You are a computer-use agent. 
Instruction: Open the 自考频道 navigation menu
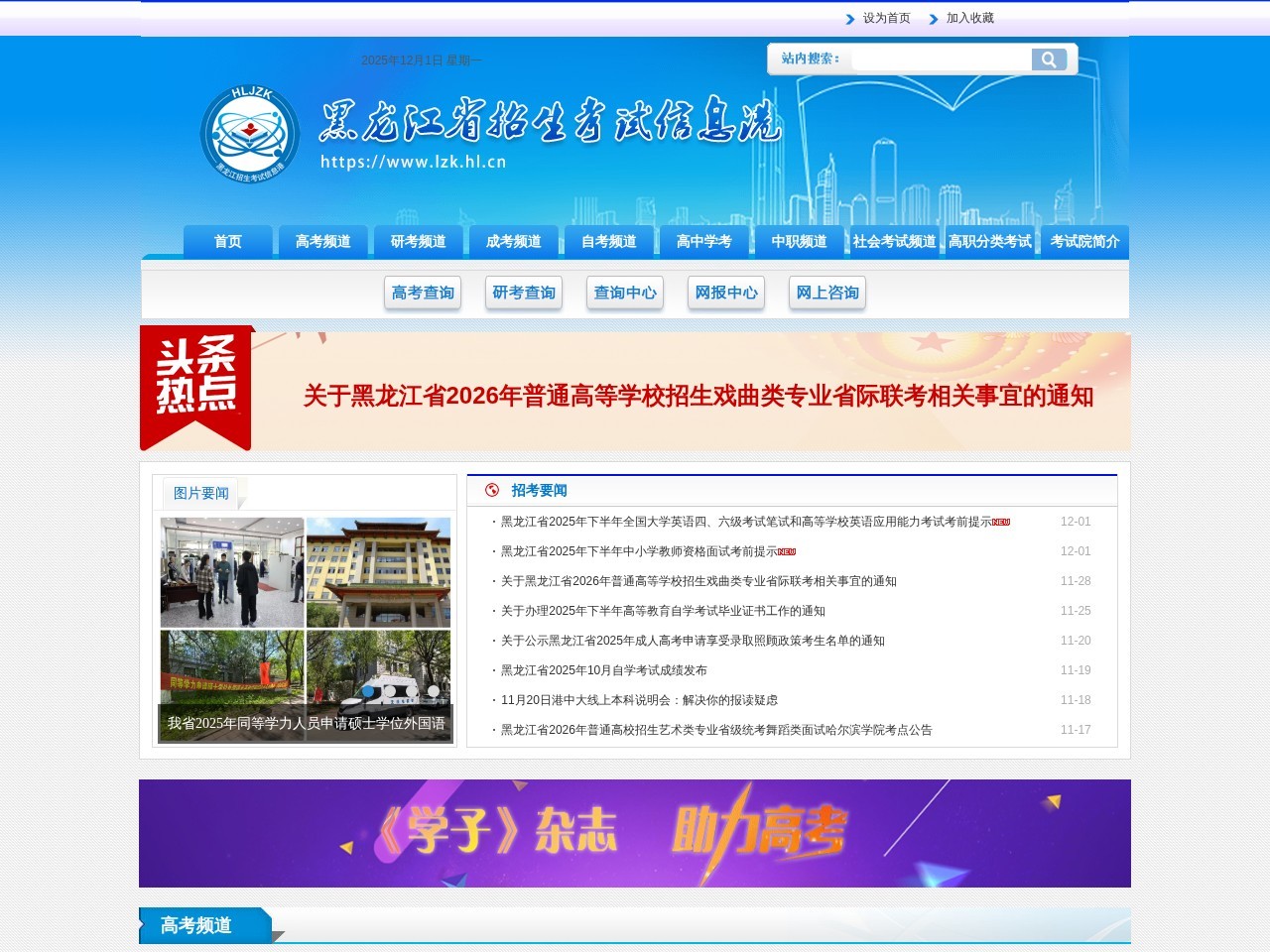[x=609, y=240]
